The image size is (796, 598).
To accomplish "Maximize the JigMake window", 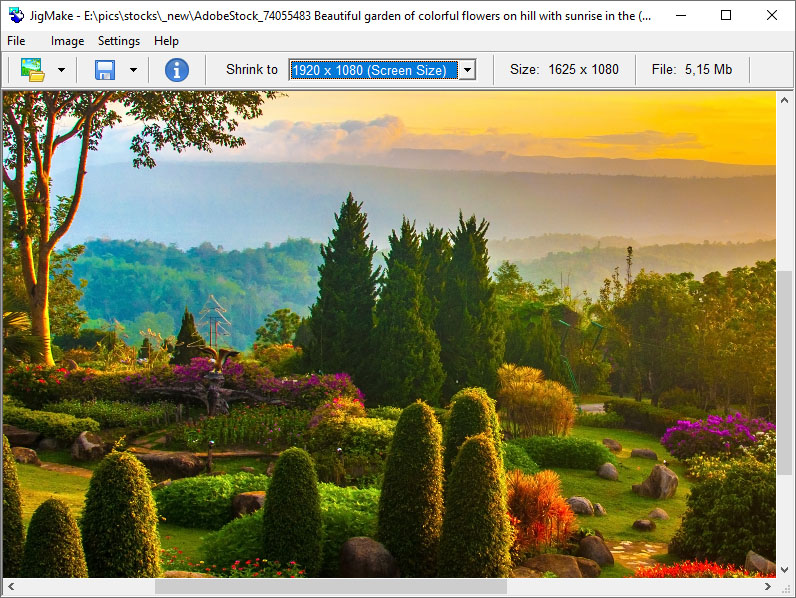I will coord(726,15).
